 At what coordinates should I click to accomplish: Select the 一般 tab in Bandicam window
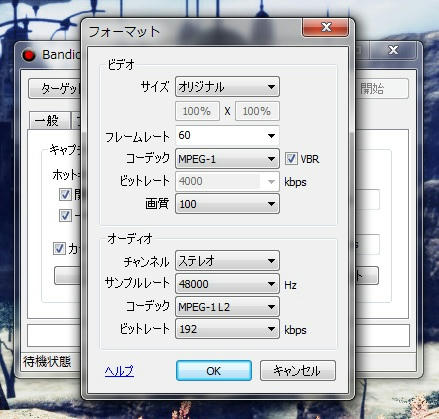pos(49,121)
